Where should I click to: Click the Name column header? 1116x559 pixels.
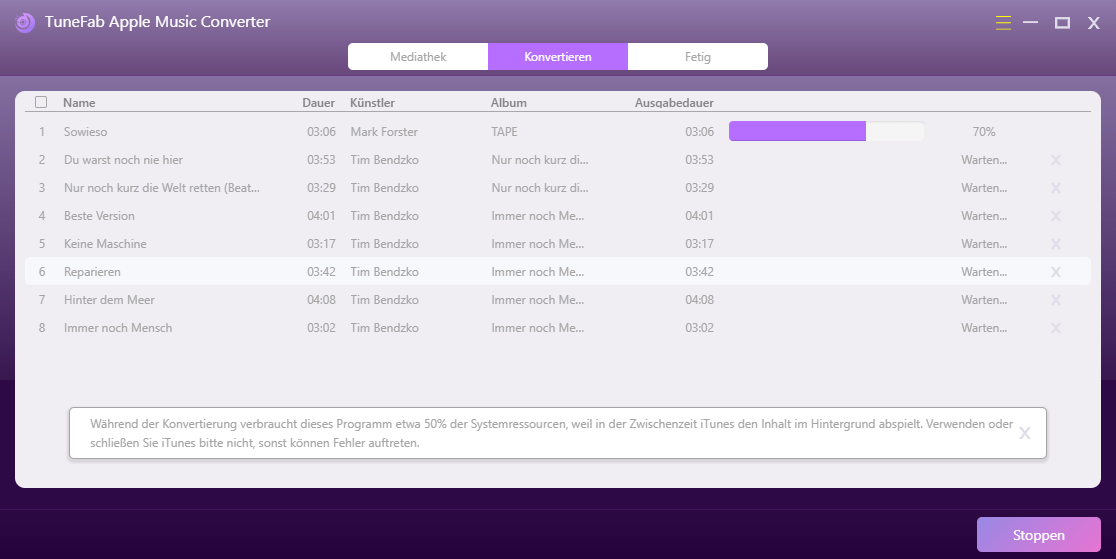pyautogui.click(x=79, y=103)
